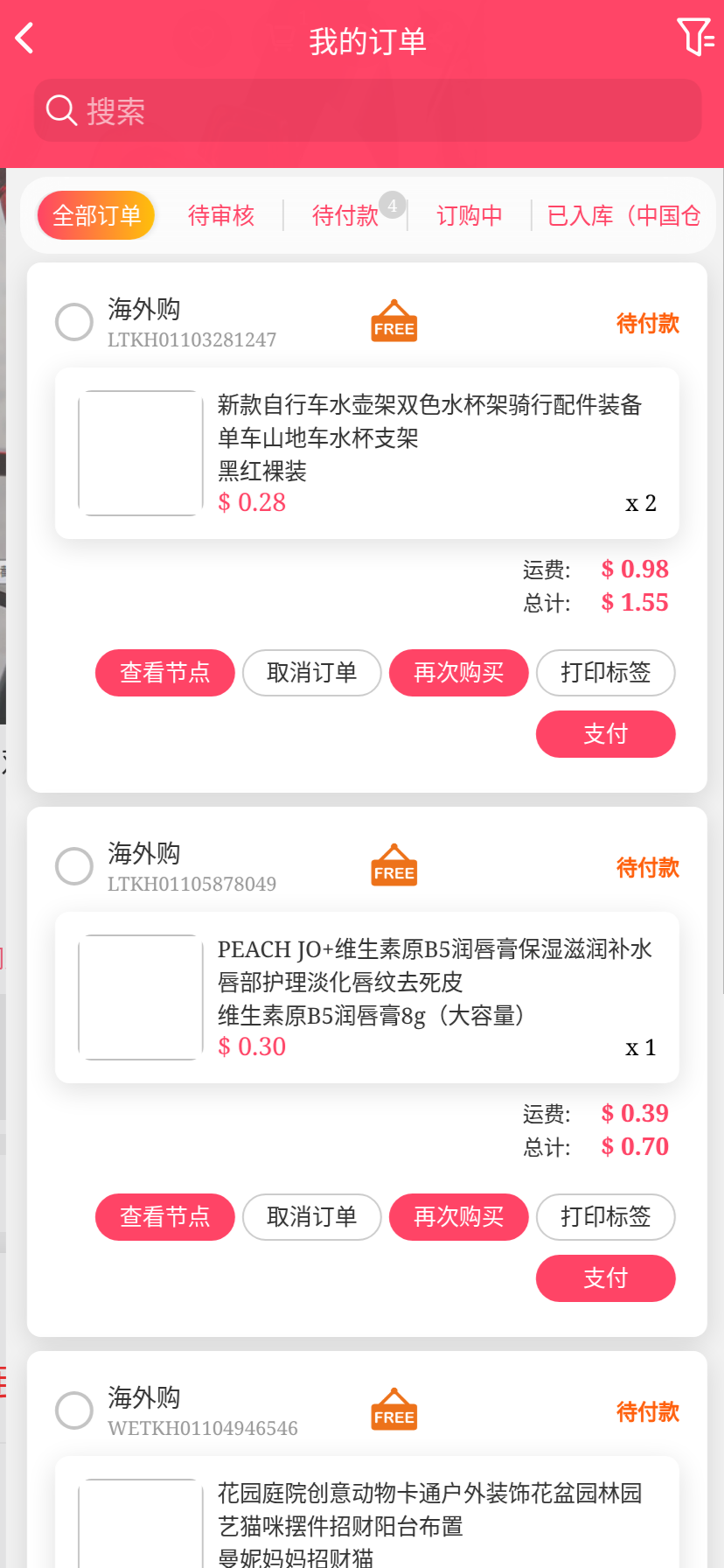Switch to 待审核 tab

[221, 215]
